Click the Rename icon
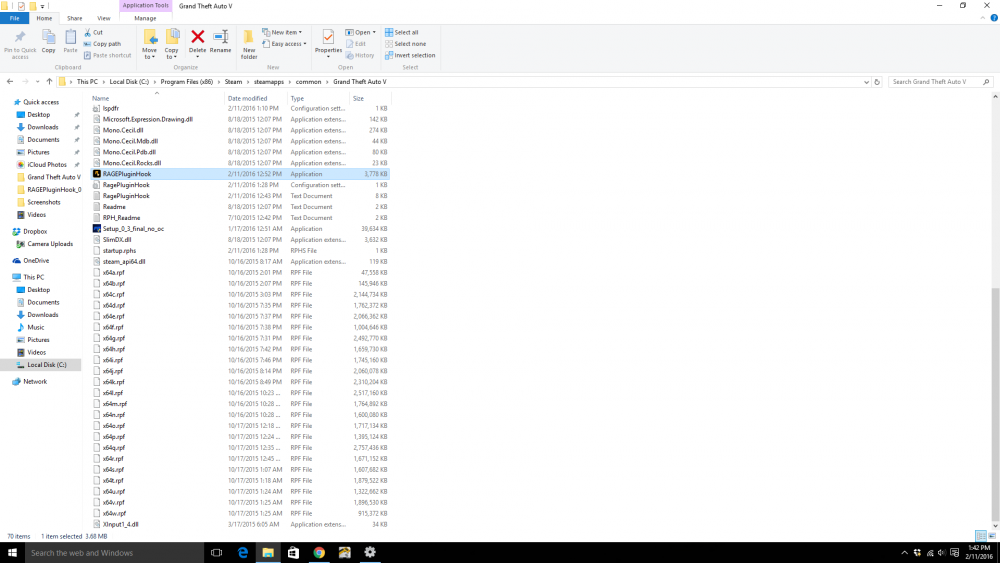Image resolution: width=1000 pixels, height=563 pixels. (x=221, y=37)
